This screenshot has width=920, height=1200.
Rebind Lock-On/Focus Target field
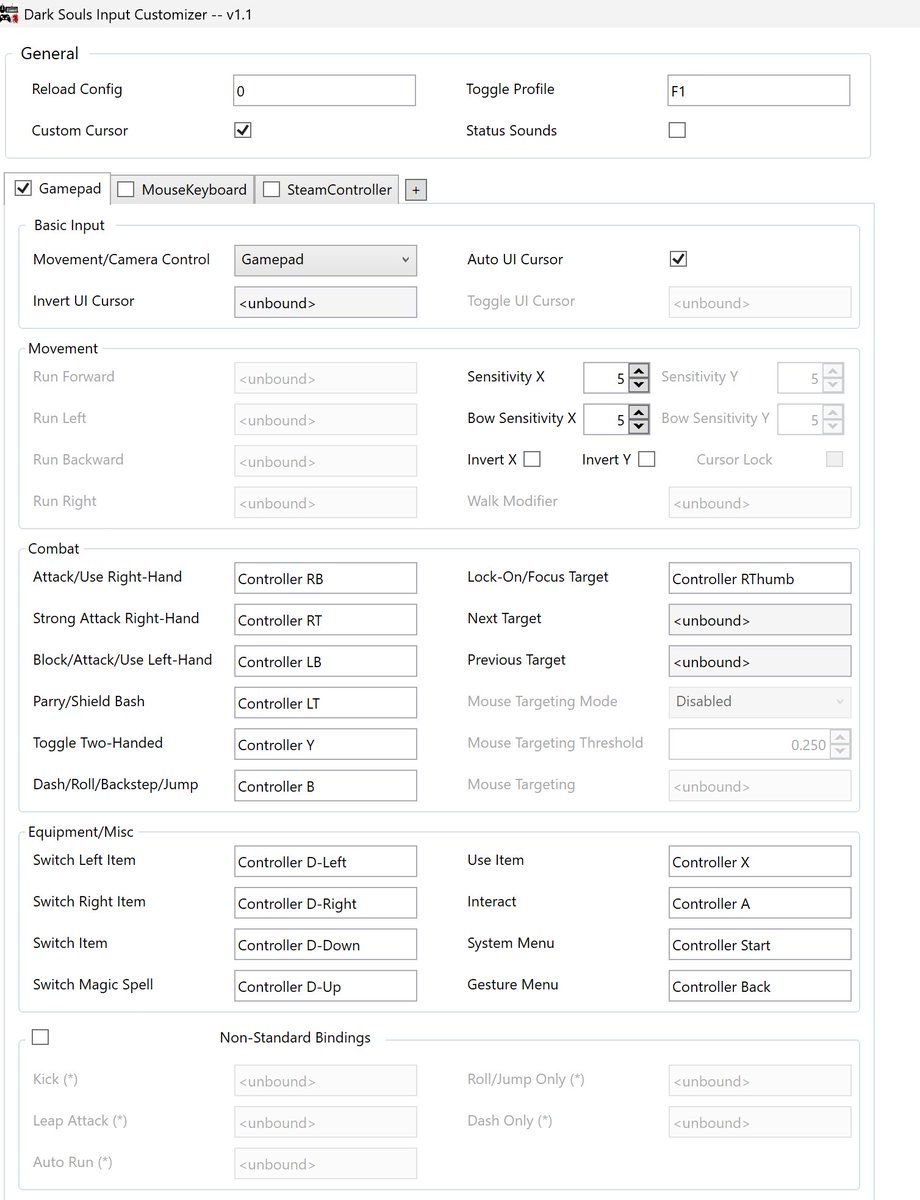point(760,578)
